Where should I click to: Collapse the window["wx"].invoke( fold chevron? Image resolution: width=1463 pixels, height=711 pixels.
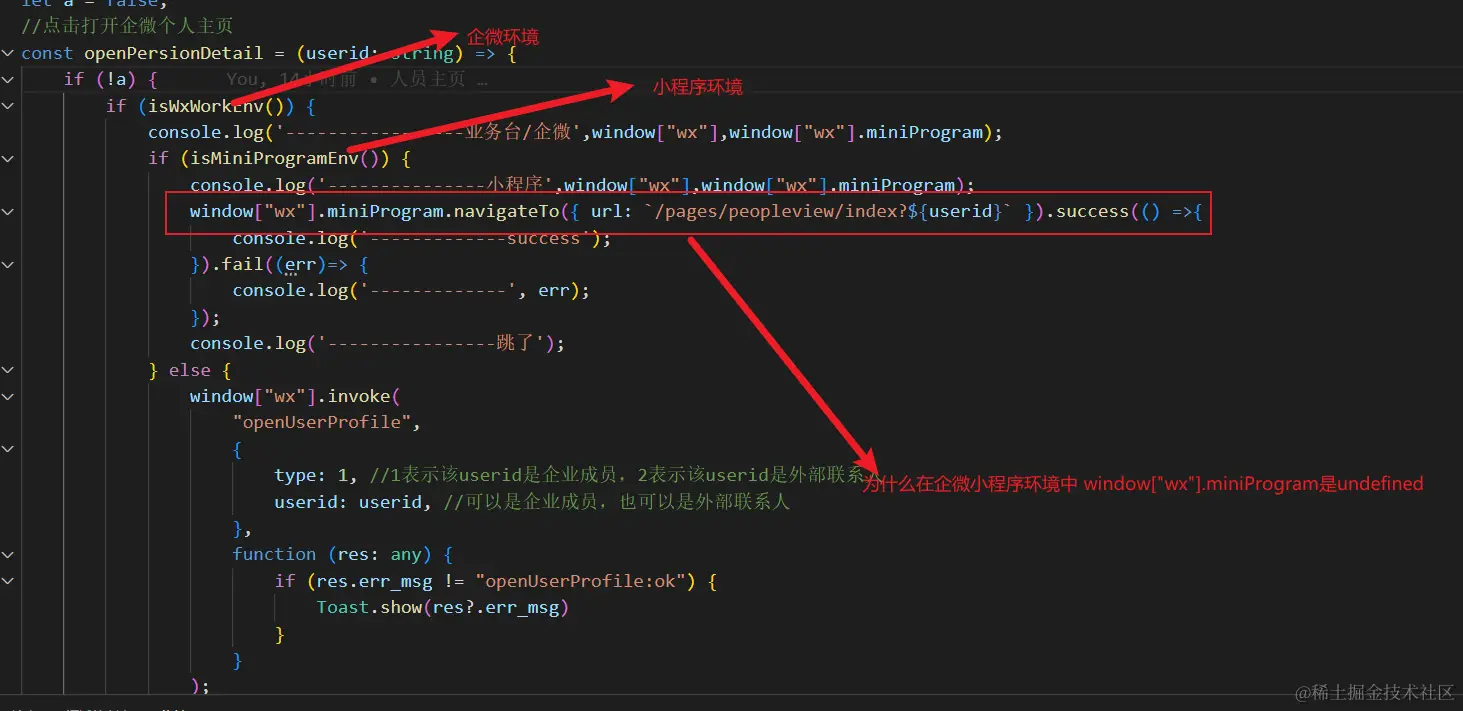click(x=8, y=396)
